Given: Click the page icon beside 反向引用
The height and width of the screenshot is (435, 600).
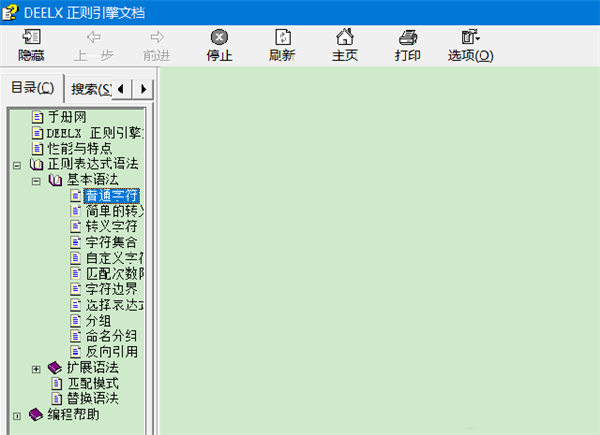Looking at the screenshot, I should tap(76, 352).
